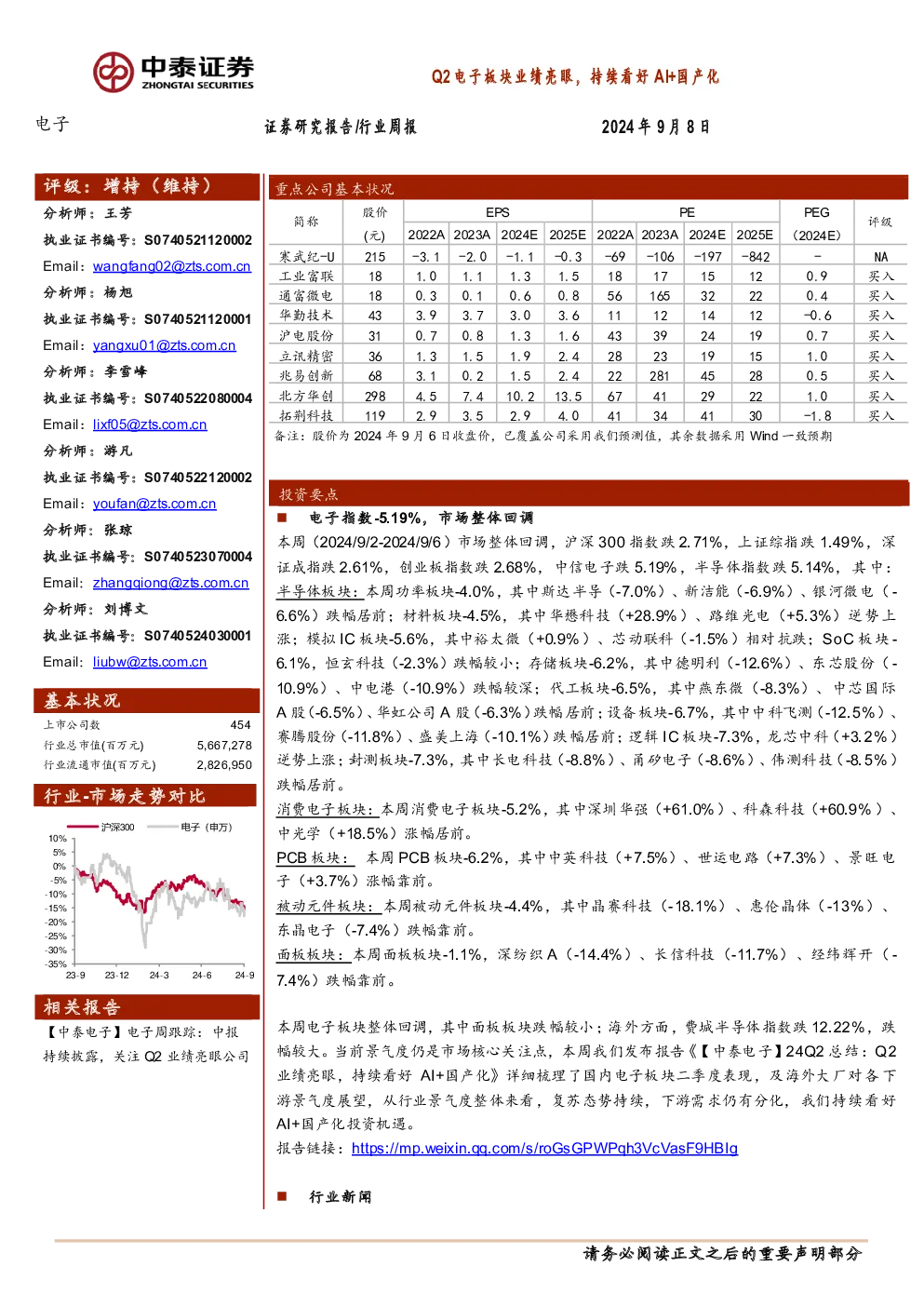Click the 沪深300 chart legend entry
The width and height of the screenshot is (924, 1307).
click(x=103, y=827)
